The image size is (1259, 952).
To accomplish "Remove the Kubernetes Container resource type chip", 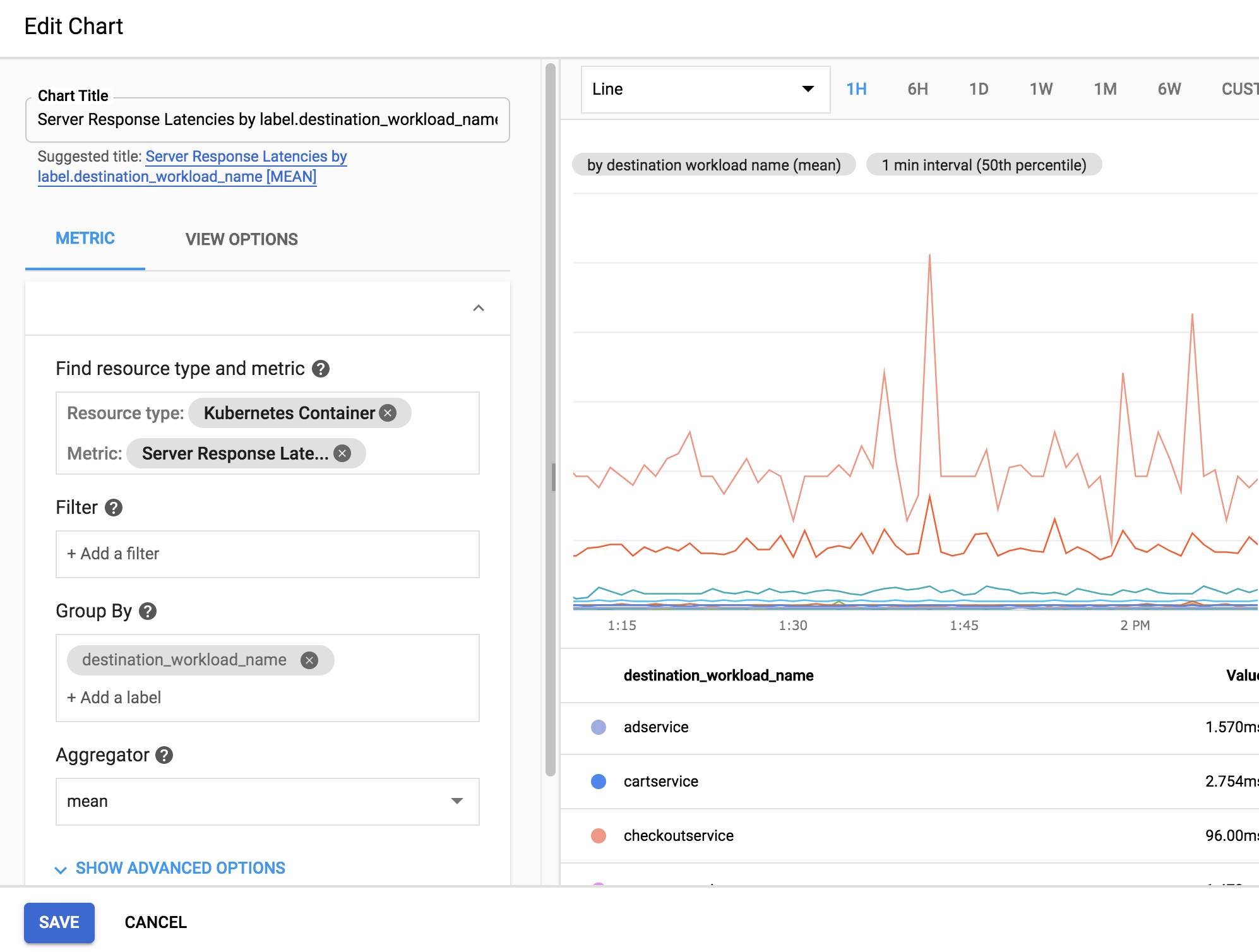I will coord(388,413).
